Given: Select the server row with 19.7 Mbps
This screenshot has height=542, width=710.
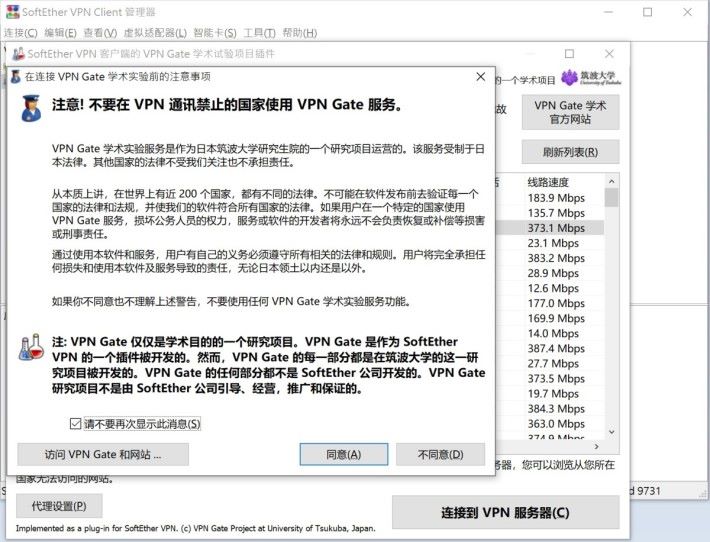Looking at the screenshot, I should [x=549, y=393].
